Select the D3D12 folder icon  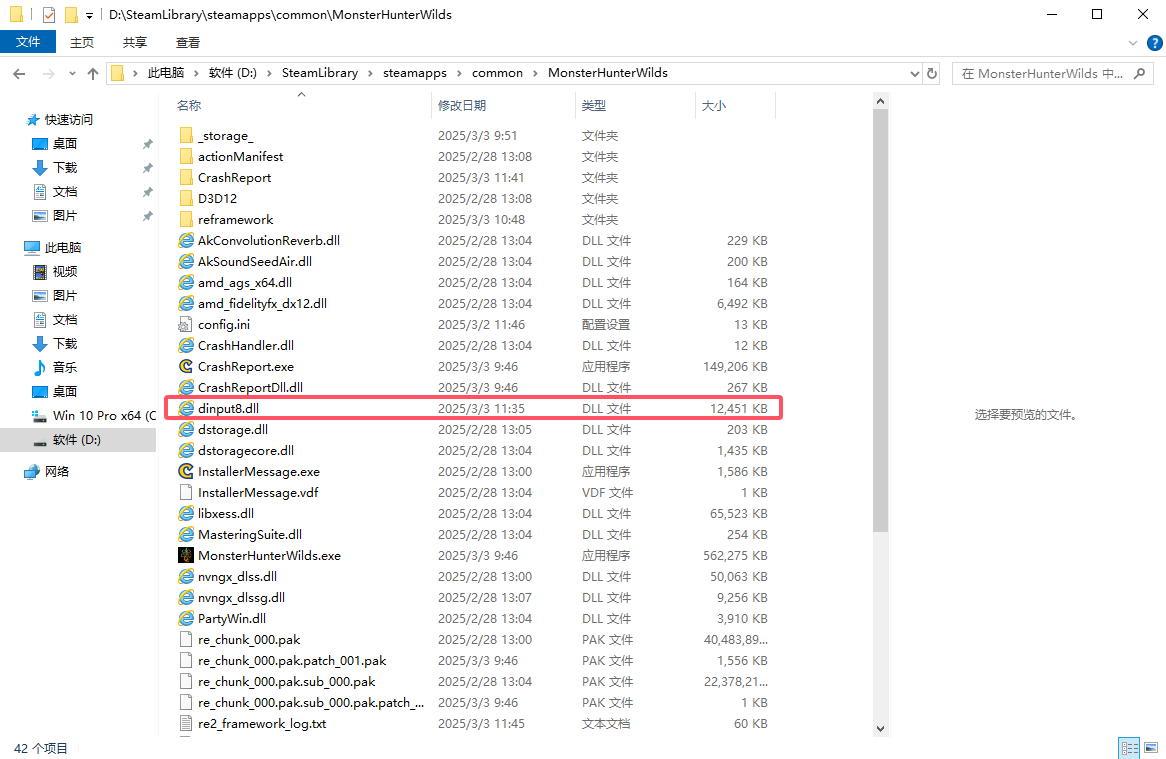[x=186, y=198]
